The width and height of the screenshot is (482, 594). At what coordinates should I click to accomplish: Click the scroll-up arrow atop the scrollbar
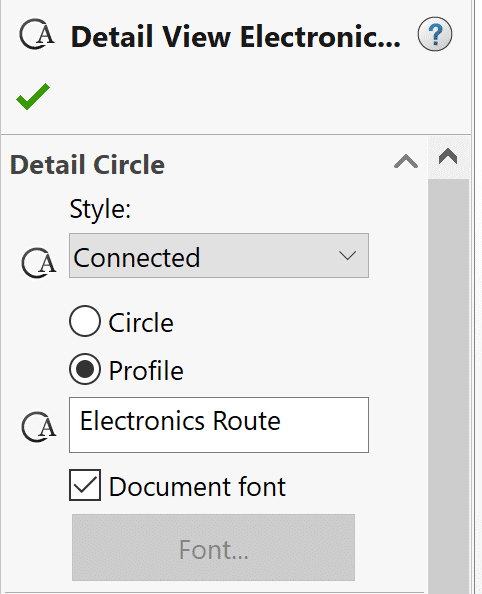[448, 156]
